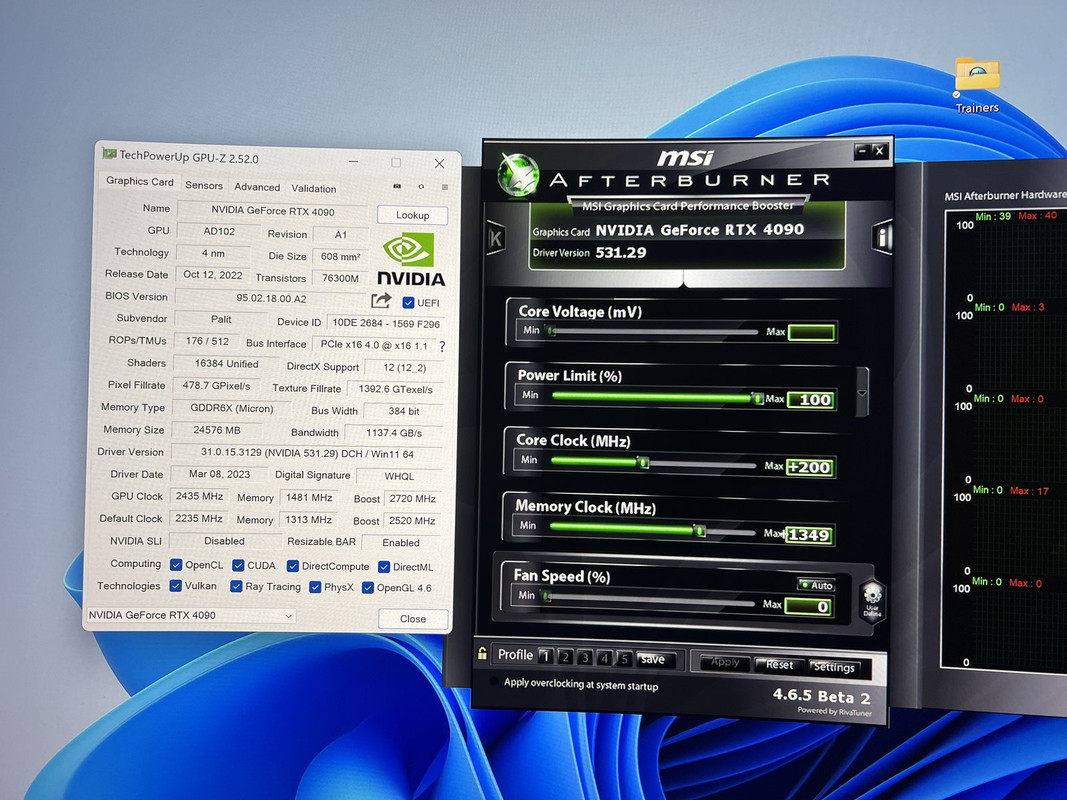
Task: Click the Fan Speed slider track
Action: [x=649, y=600]
